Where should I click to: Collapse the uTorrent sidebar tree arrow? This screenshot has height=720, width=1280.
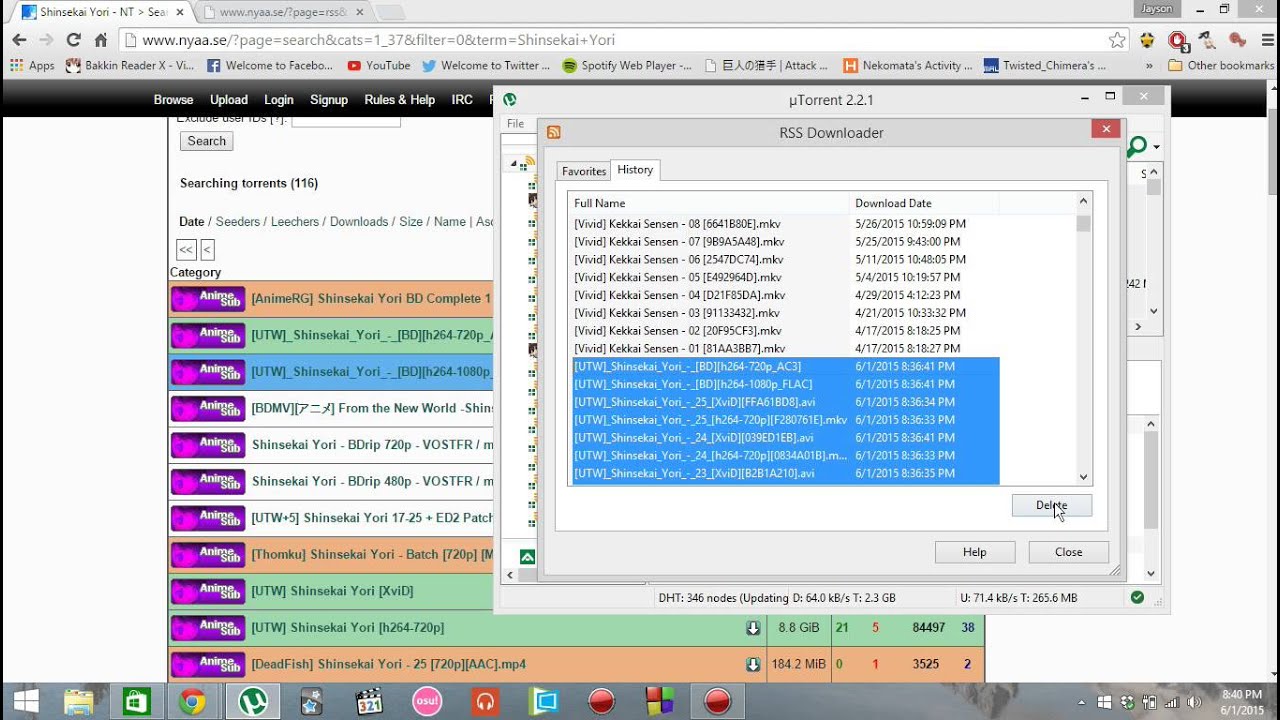pos(514,162)
